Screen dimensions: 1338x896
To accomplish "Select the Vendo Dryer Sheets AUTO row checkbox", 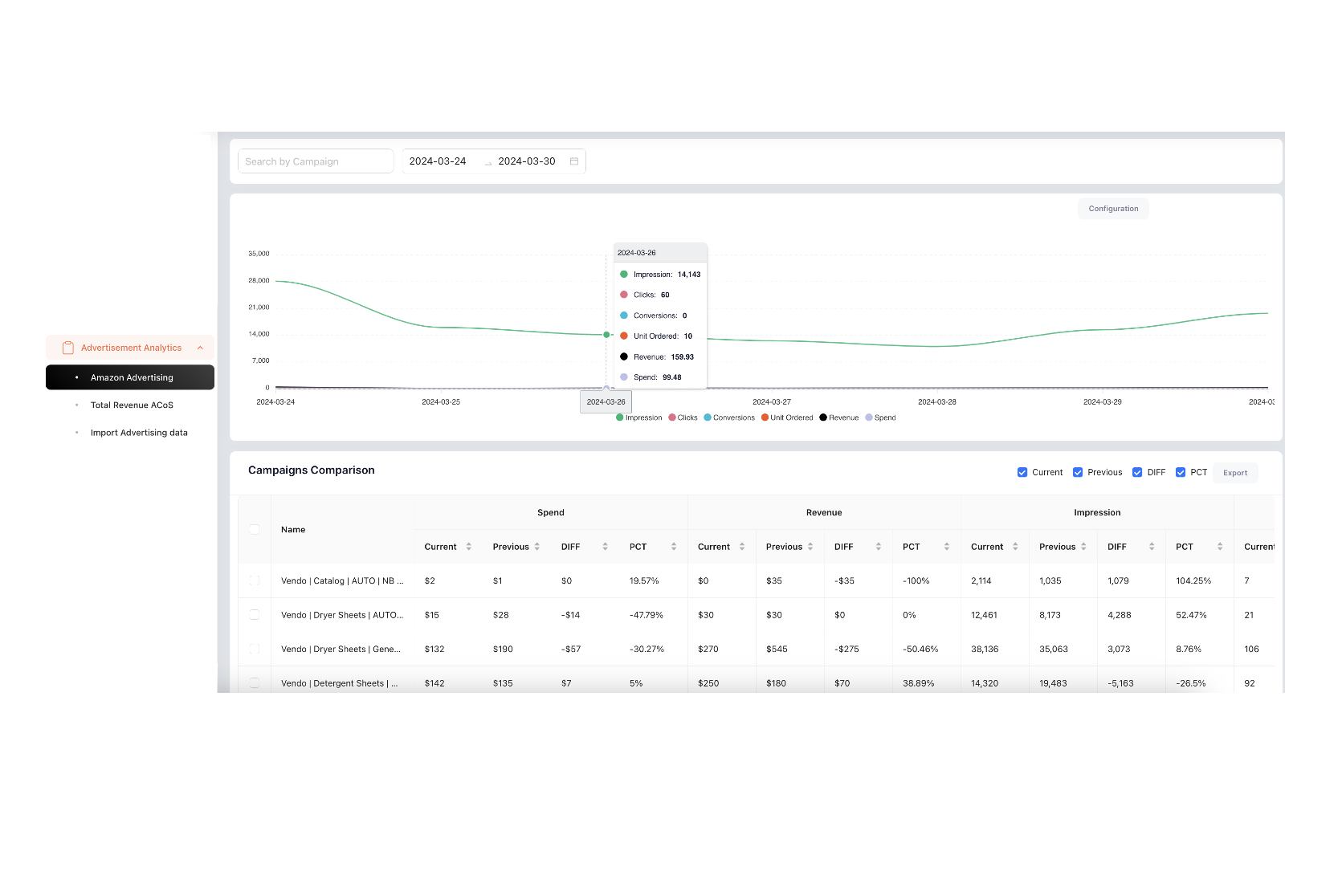I will tap(255, 615).
